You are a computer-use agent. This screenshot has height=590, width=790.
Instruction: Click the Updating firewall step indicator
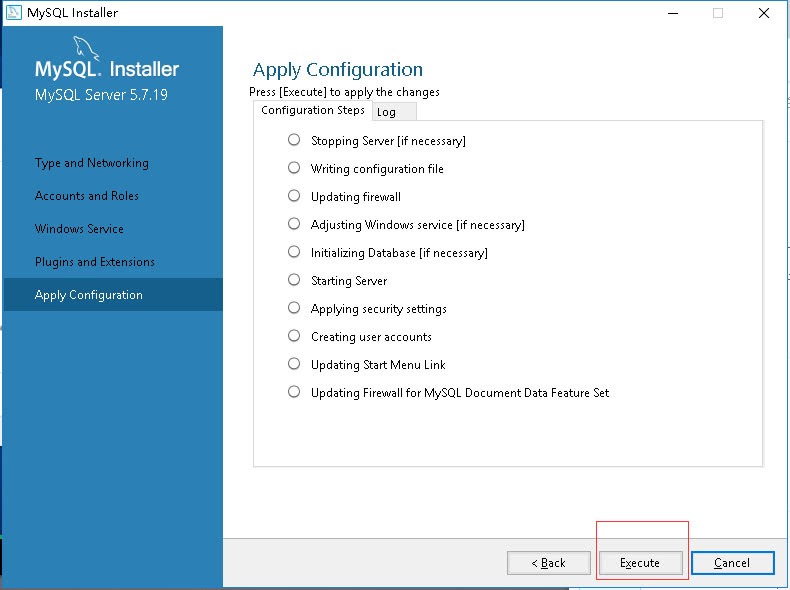(x=294, y=195)
